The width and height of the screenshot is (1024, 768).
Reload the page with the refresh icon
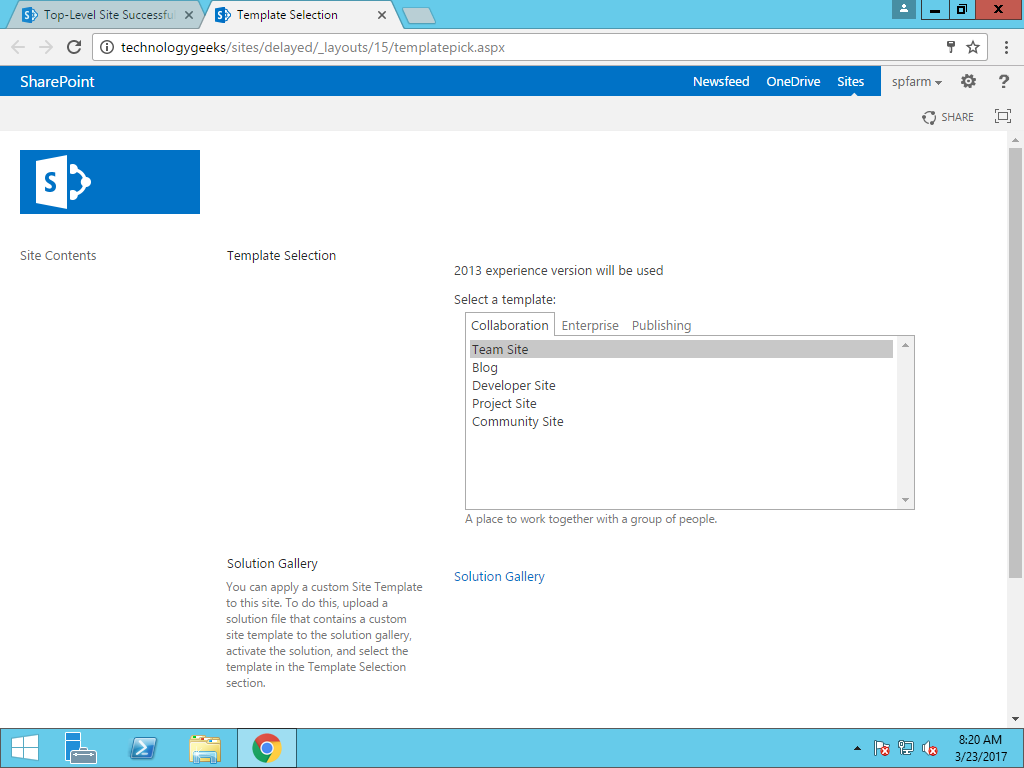coord(74,47)
